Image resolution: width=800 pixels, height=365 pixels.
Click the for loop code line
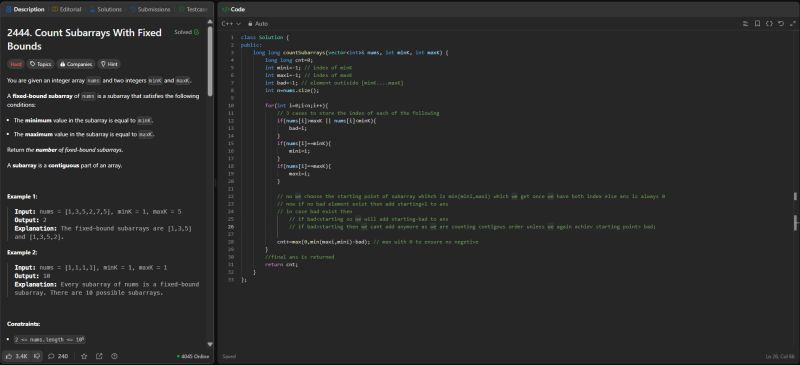(296, 106)
